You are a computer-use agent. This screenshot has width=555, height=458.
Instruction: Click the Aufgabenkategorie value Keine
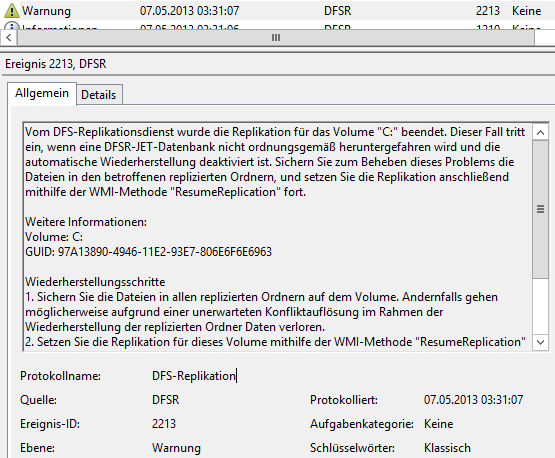tap(439, 424)
